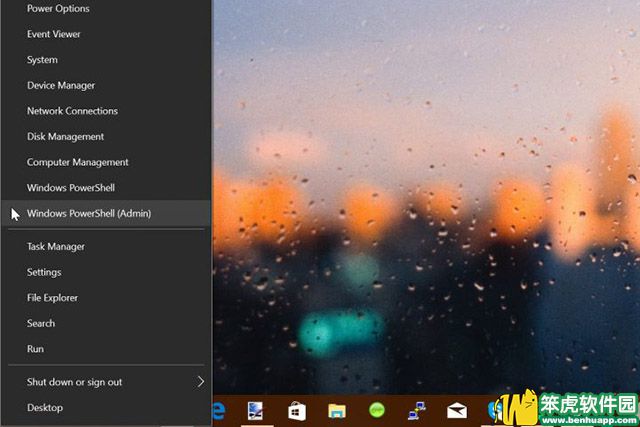This screenshot has height=427, width=640.
Task: Launch Computer Management
Action: tap(106, 162)
